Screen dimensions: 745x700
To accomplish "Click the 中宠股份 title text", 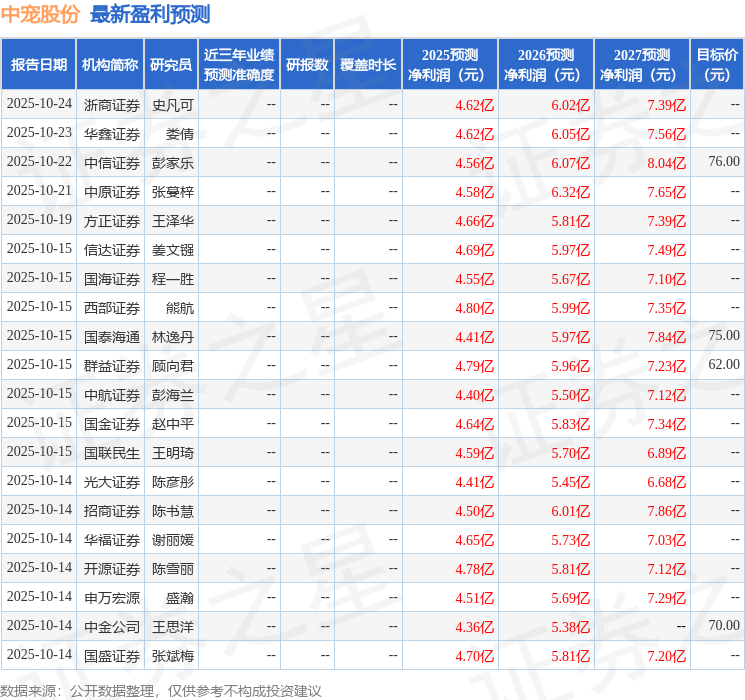I will click(40, 14).
